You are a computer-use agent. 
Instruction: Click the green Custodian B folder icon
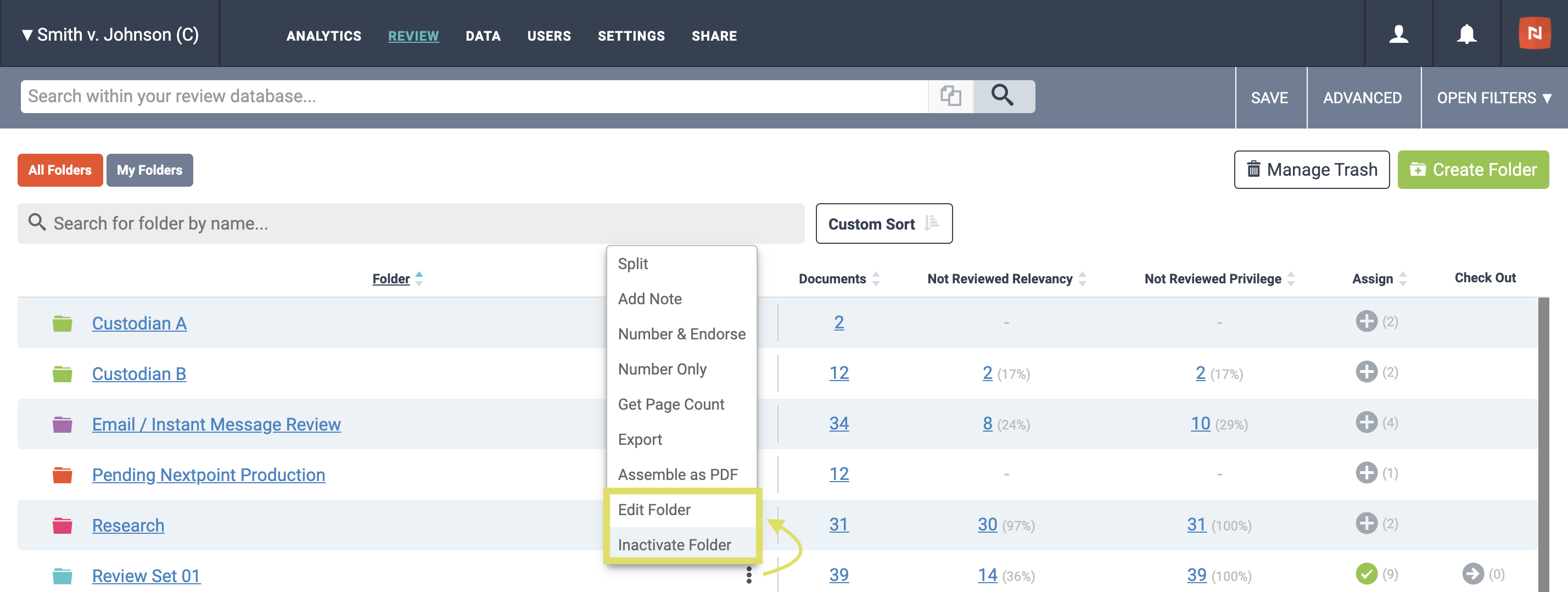tap(62, 373)
